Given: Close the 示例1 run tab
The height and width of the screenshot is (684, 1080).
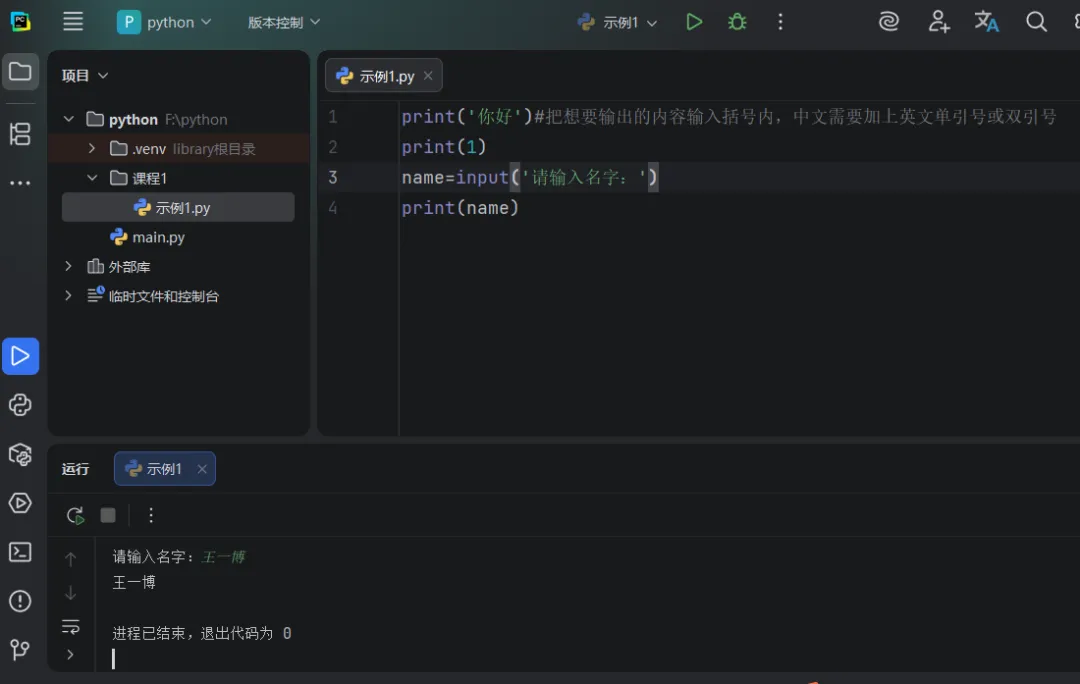Looking at the screenshot, I should pos(202,469).
